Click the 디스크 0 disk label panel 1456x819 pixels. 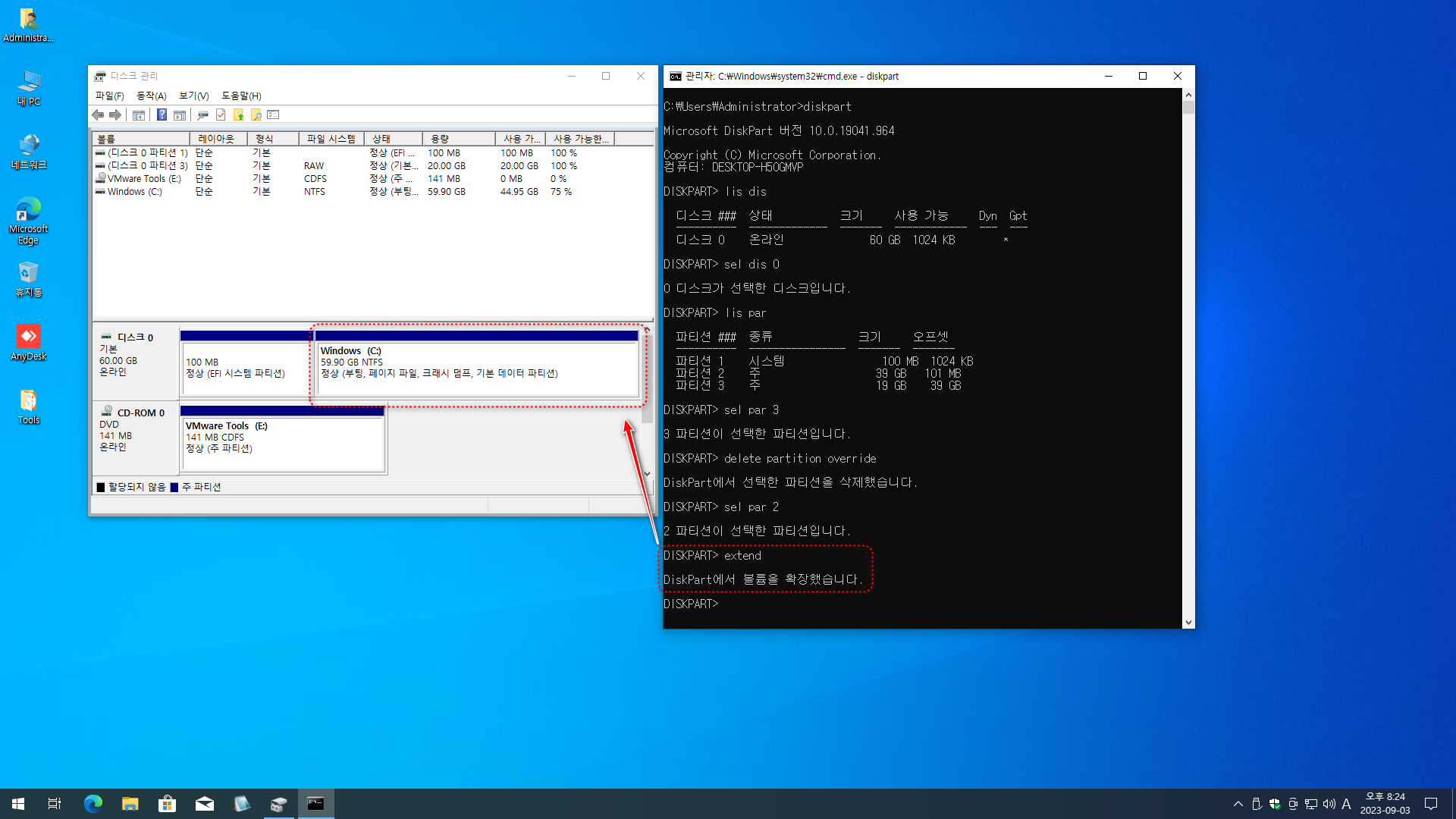coord(136,362)
